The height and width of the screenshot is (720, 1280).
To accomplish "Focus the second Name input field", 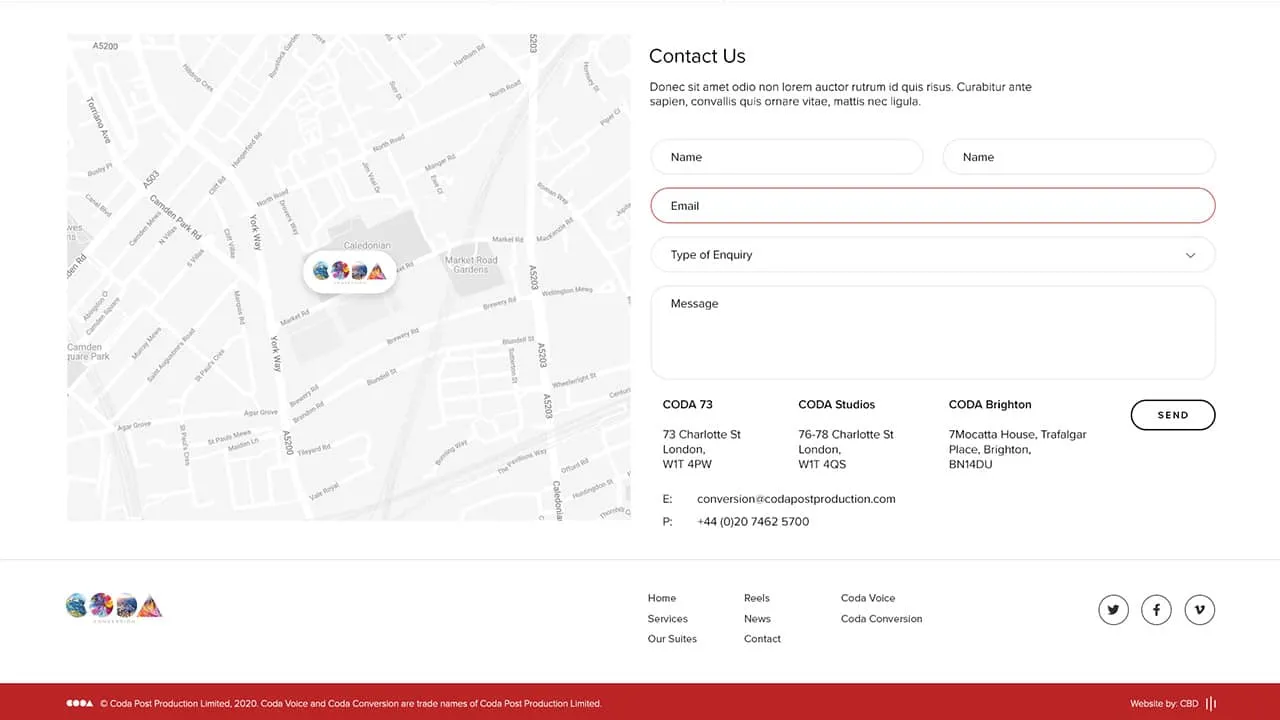I will click(1078, 157).
